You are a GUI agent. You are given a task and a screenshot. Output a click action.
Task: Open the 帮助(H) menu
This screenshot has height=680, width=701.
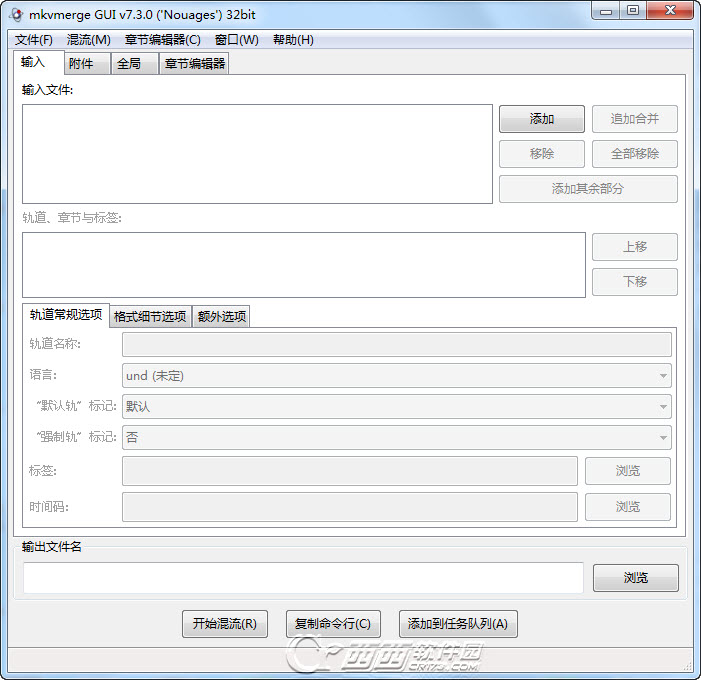293,40
